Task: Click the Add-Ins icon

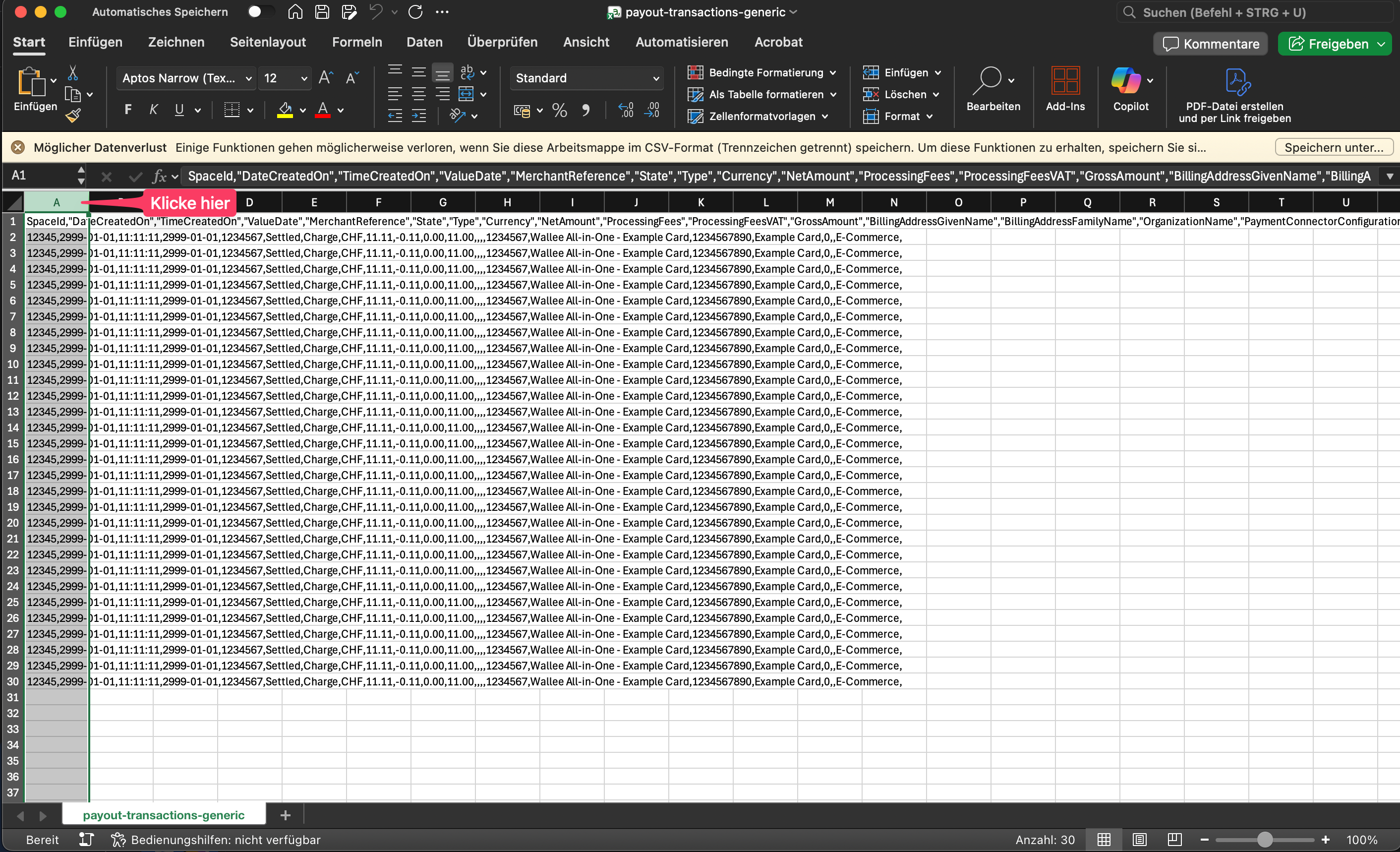Action: (1065, 81)
